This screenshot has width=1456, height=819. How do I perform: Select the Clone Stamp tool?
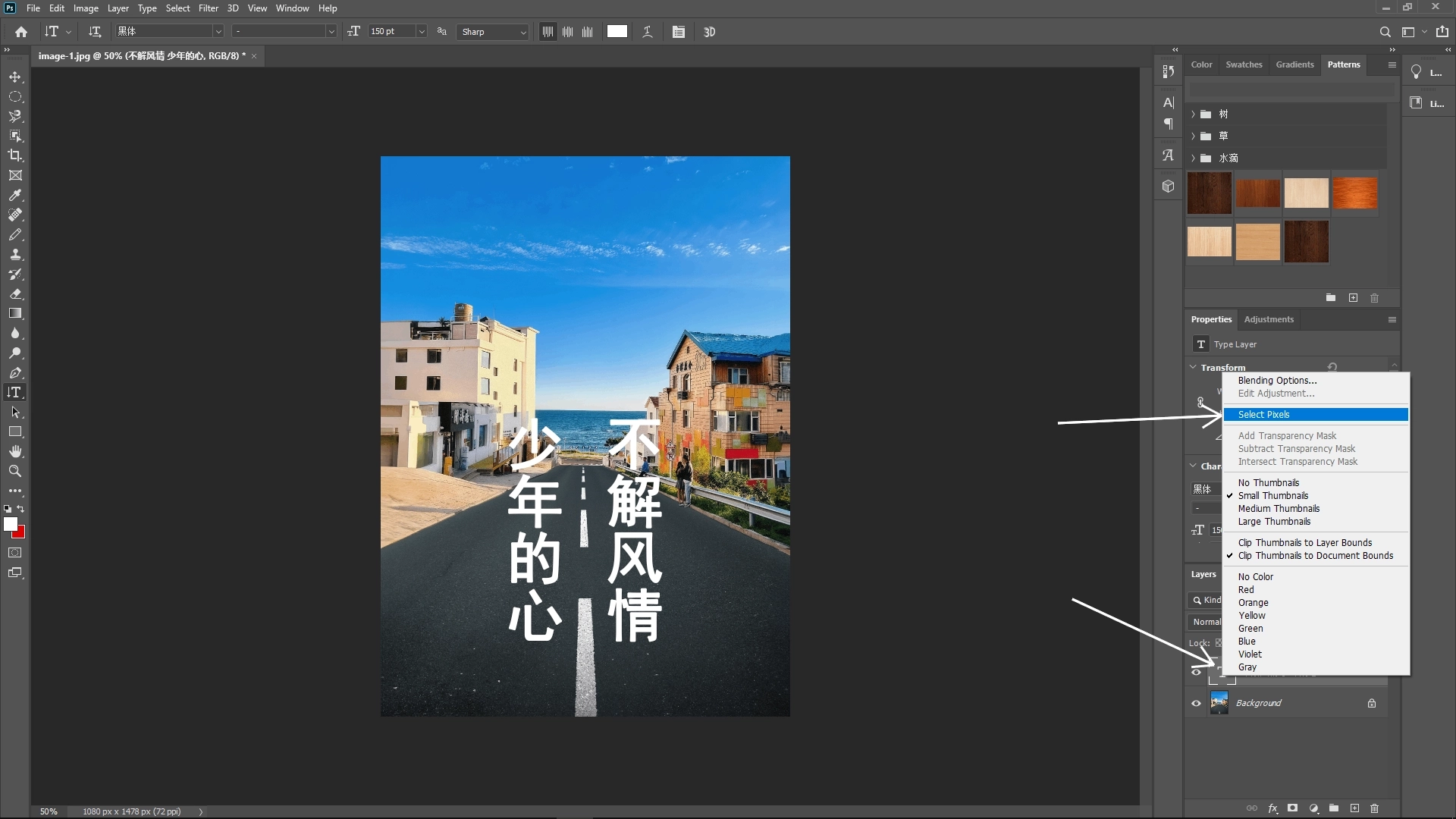[15, 255]
